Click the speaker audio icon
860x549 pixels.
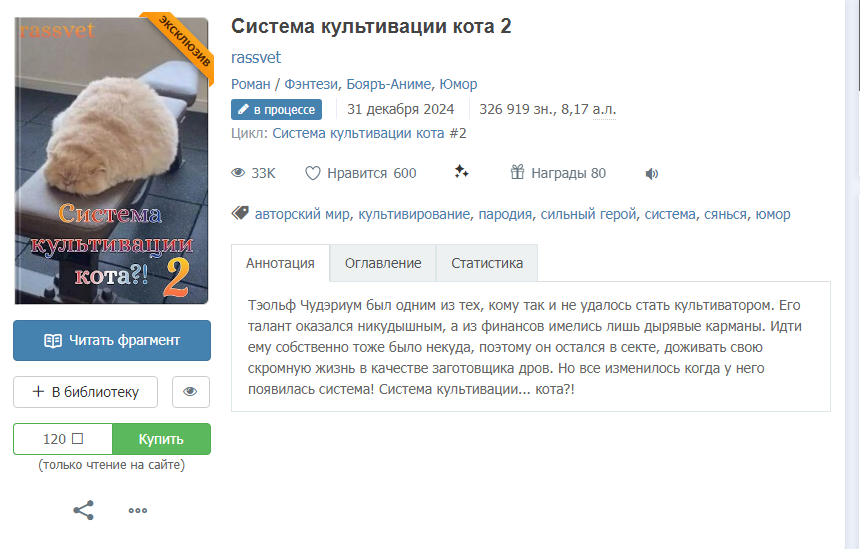click(x=652, y=174)
